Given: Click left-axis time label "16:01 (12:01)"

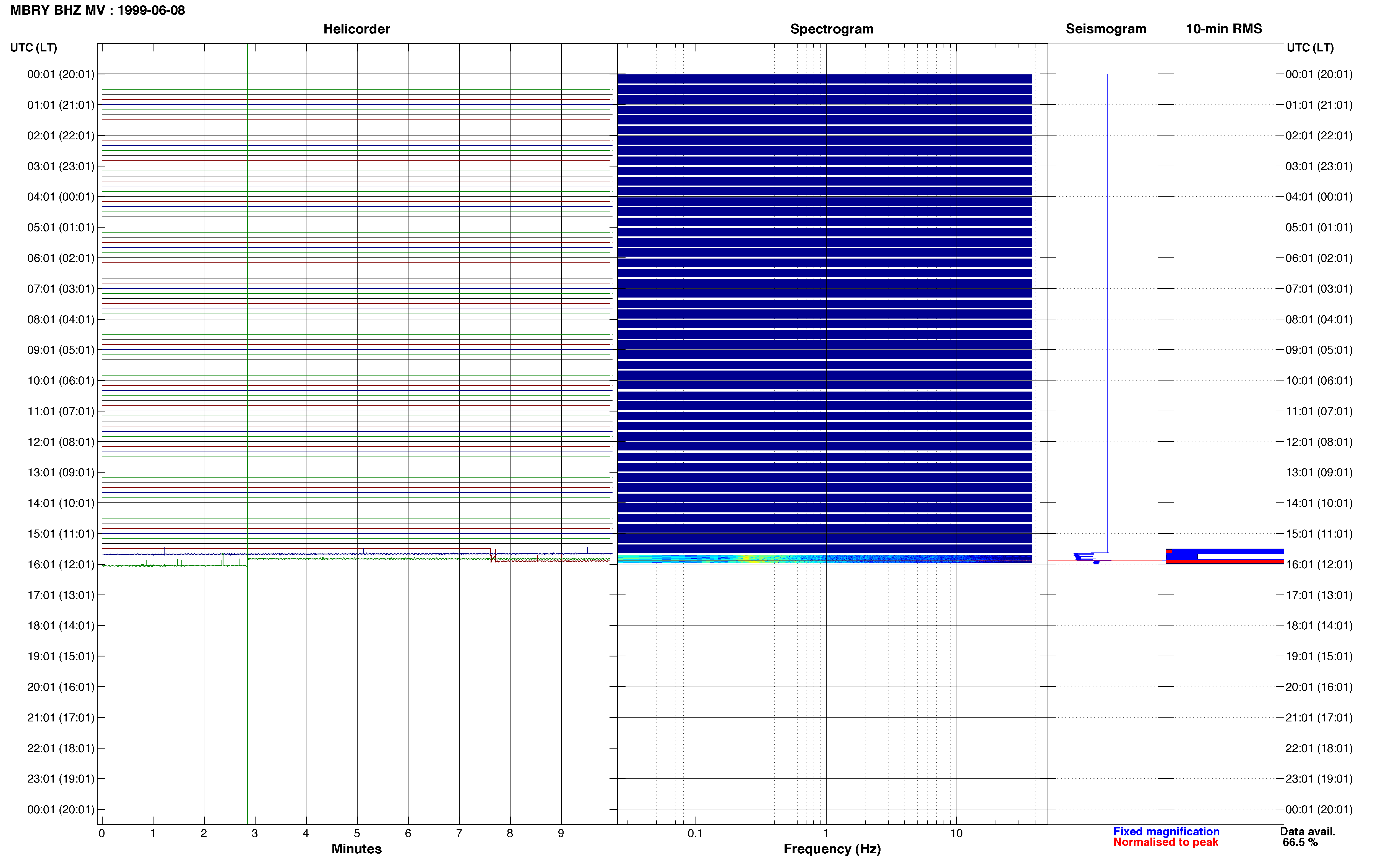Looking at the screenshot, I should [x=61, y=564].
